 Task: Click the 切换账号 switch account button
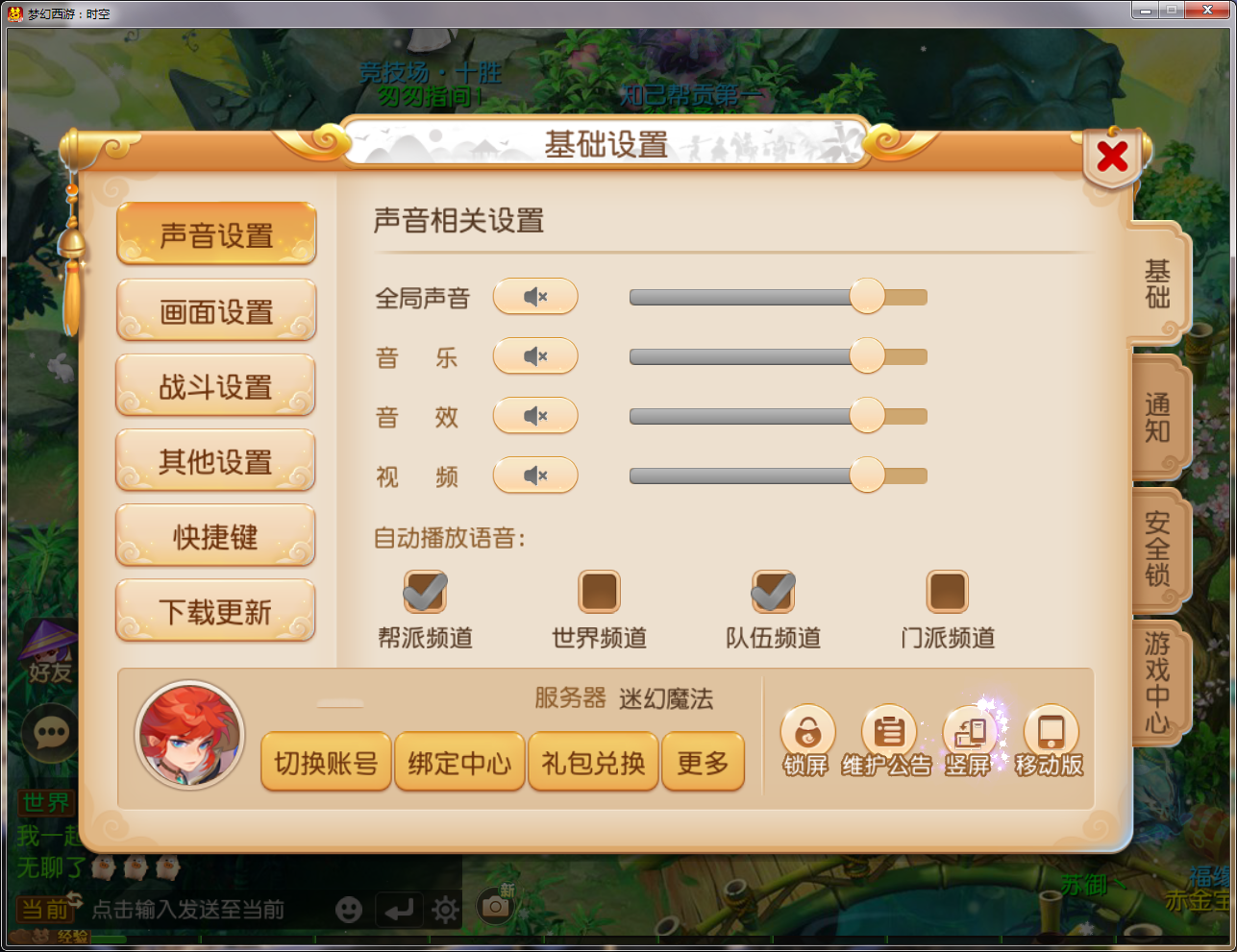click(326, 763)
